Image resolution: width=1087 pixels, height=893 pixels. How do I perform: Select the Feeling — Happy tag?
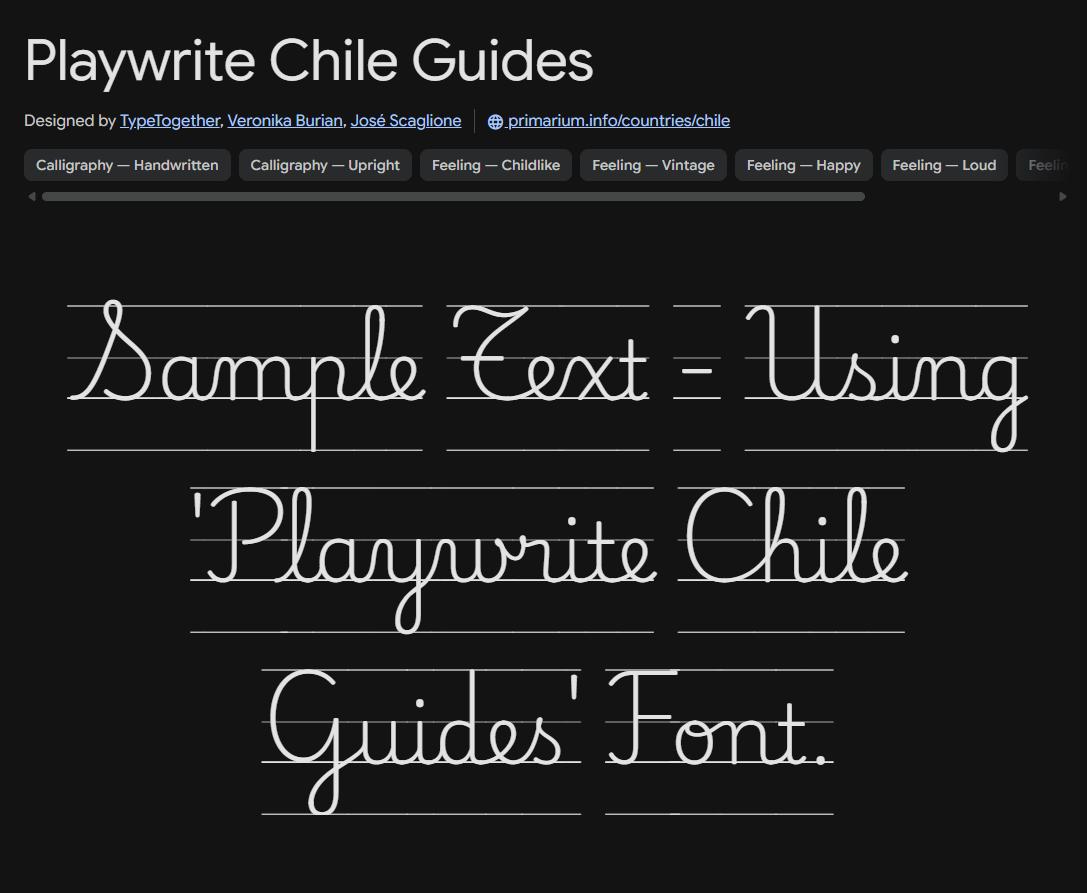click(803, 165)
